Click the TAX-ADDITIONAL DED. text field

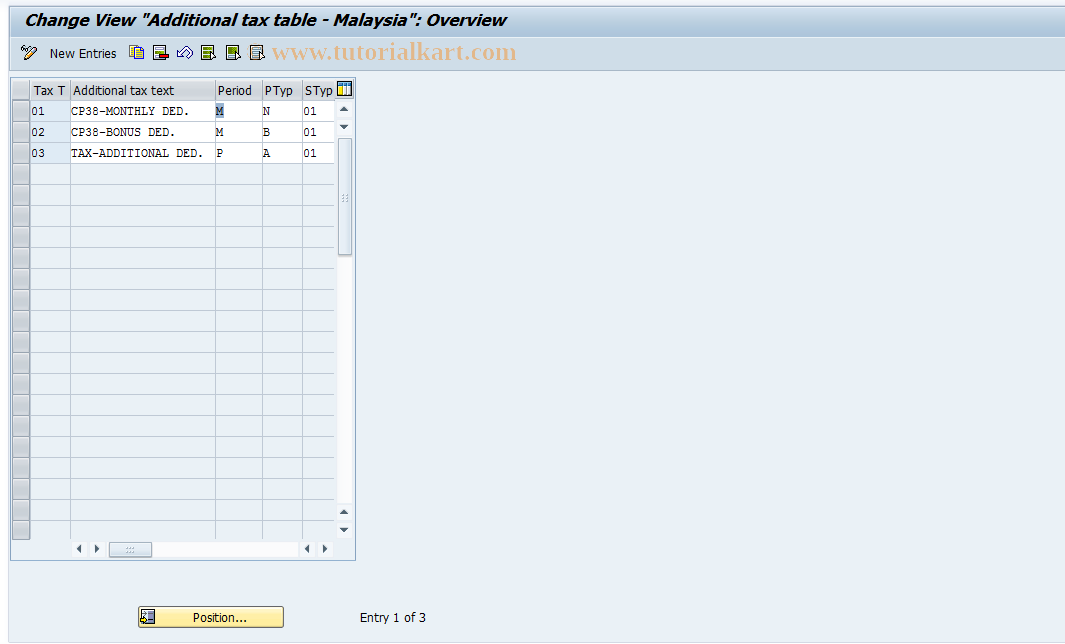point(143,154)
